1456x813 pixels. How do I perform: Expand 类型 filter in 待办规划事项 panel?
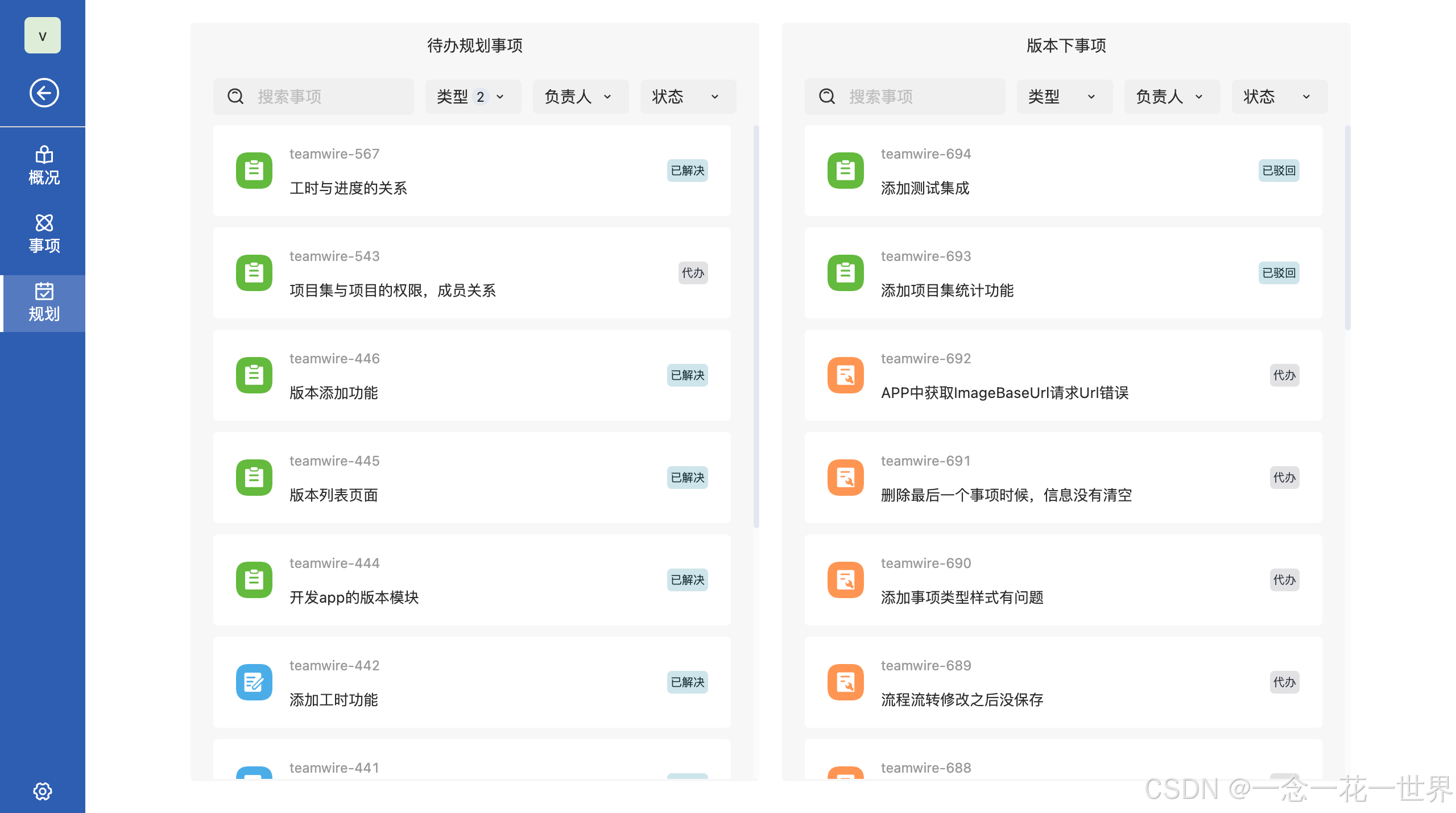tap(473, 97)
